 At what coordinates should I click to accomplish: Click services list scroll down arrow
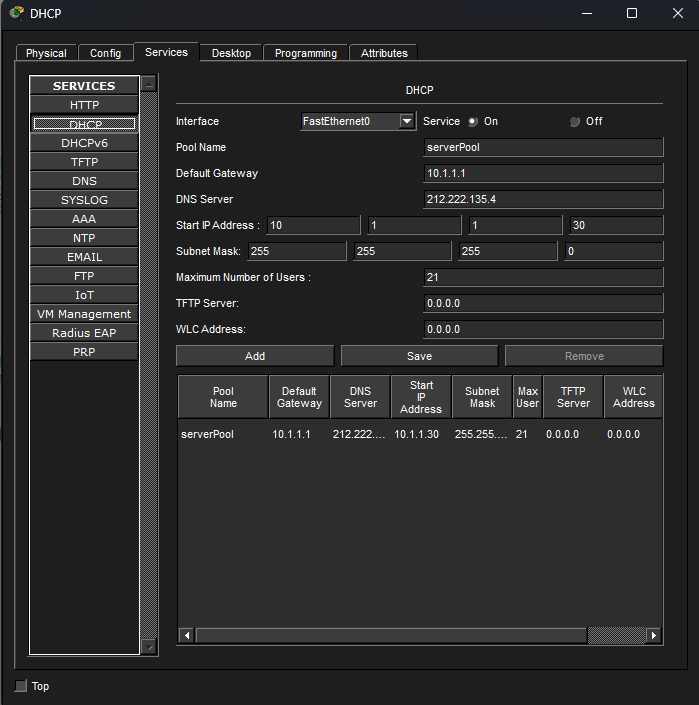tap(149, 647)
